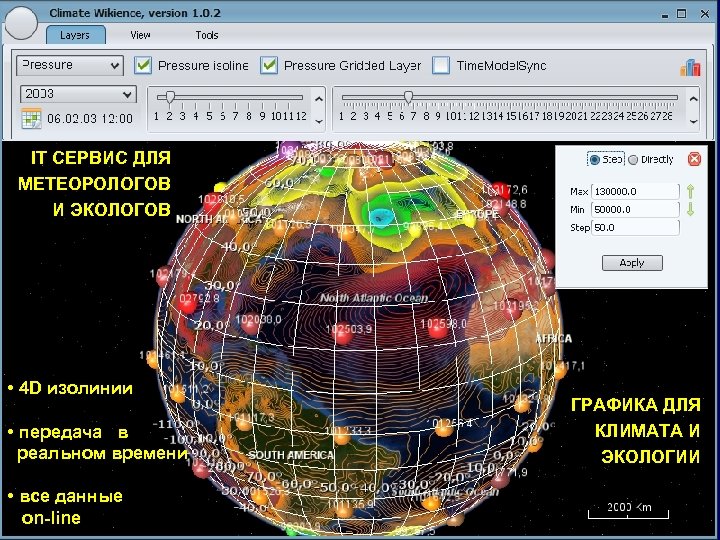Open the 2003 year dropdown
720x540 pixels.
[78, 95]
